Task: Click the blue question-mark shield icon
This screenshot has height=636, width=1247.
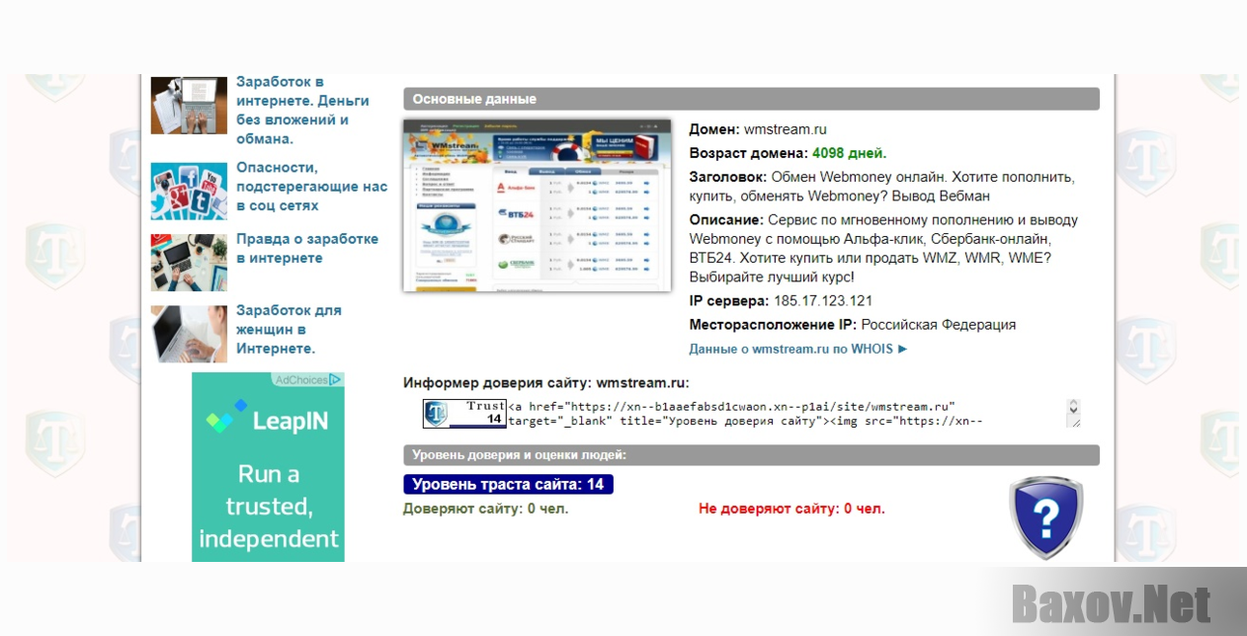Action: [1045, 517]
